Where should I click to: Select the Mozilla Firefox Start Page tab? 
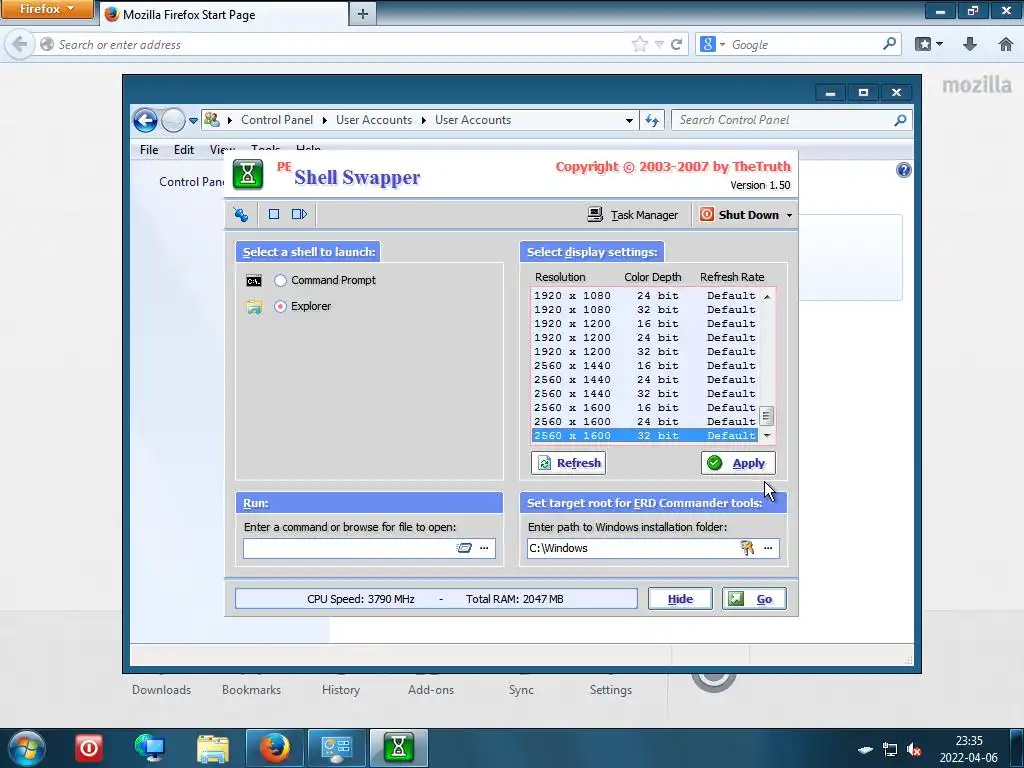224,14
